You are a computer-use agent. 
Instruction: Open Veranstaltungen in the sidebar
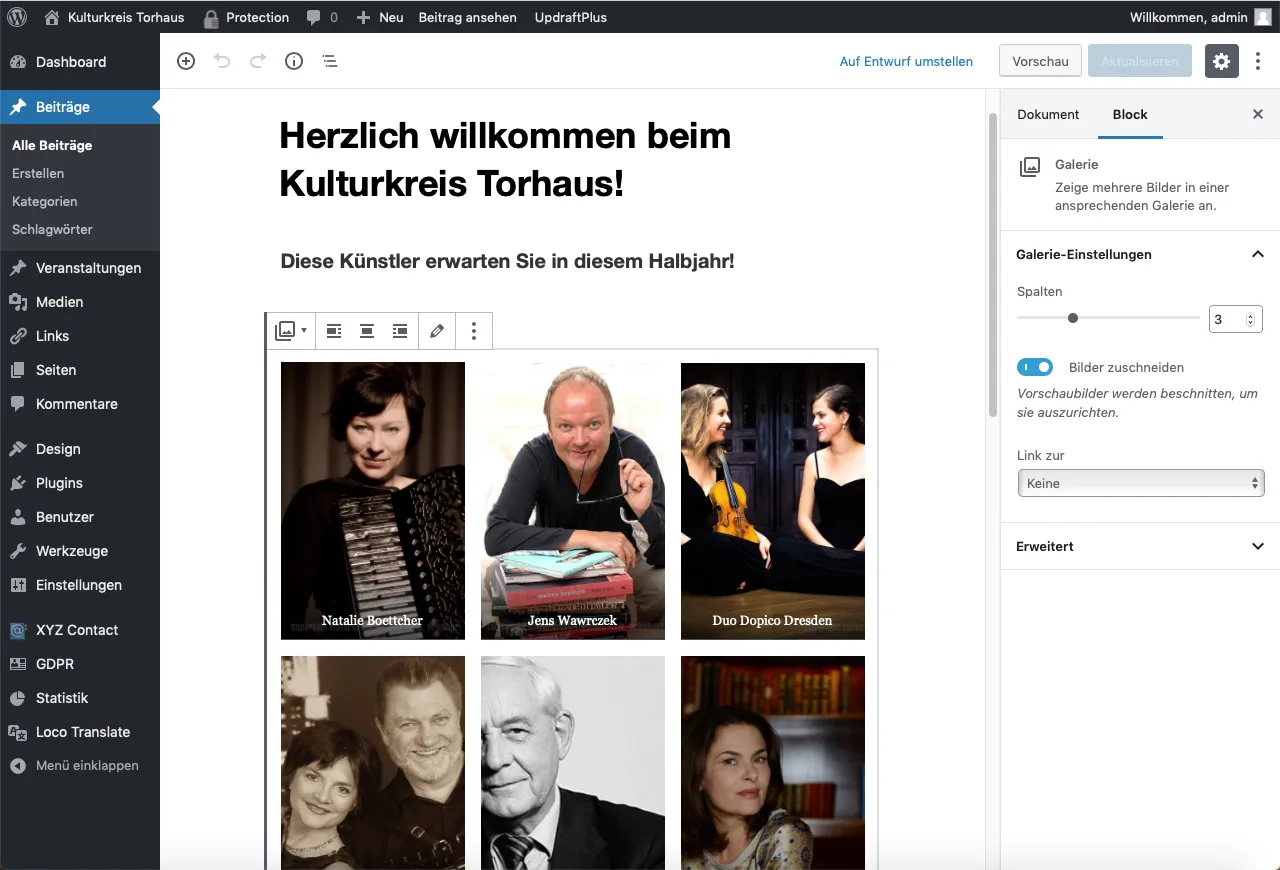[80, 268]
